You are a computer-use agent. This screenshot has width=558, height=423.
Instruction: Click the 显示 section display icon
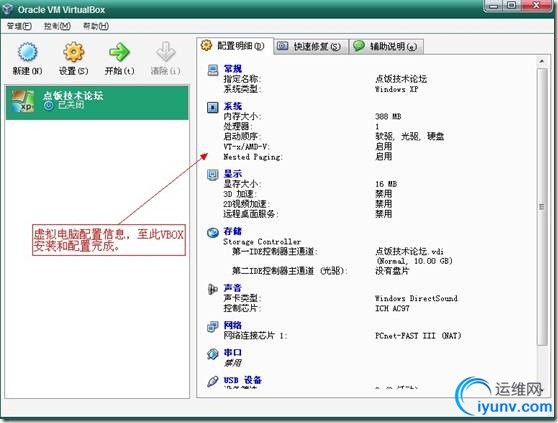[x=213, y=175]
